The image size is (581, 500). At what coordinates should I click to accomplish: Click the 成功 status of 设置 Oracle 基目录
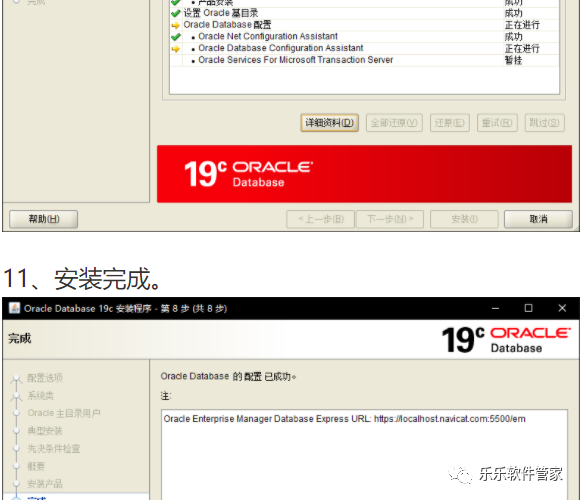[514, 13]
